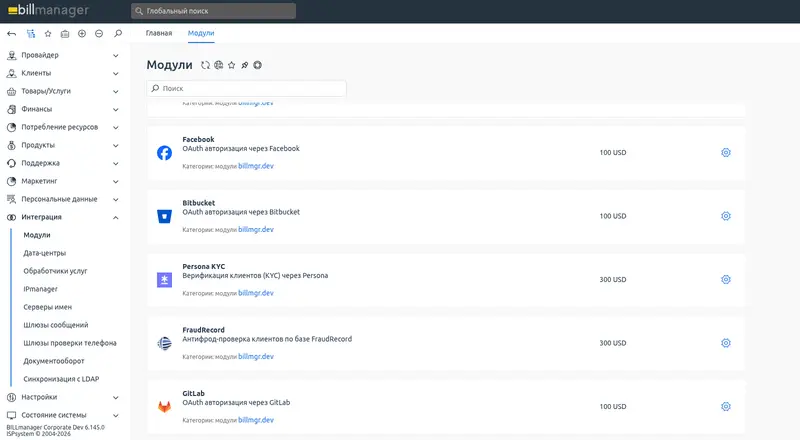
Task: Click the Persona KYC module title
Action: tap(204, 266)
